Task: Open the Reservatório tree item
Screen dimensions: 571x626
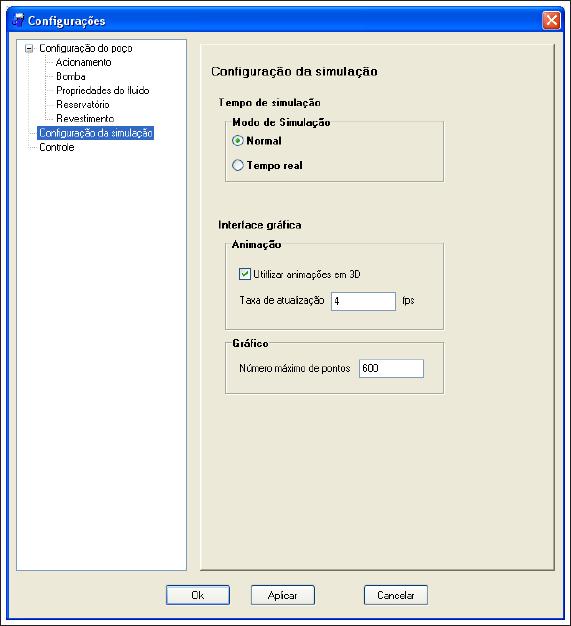Action: tap(83, 104)
